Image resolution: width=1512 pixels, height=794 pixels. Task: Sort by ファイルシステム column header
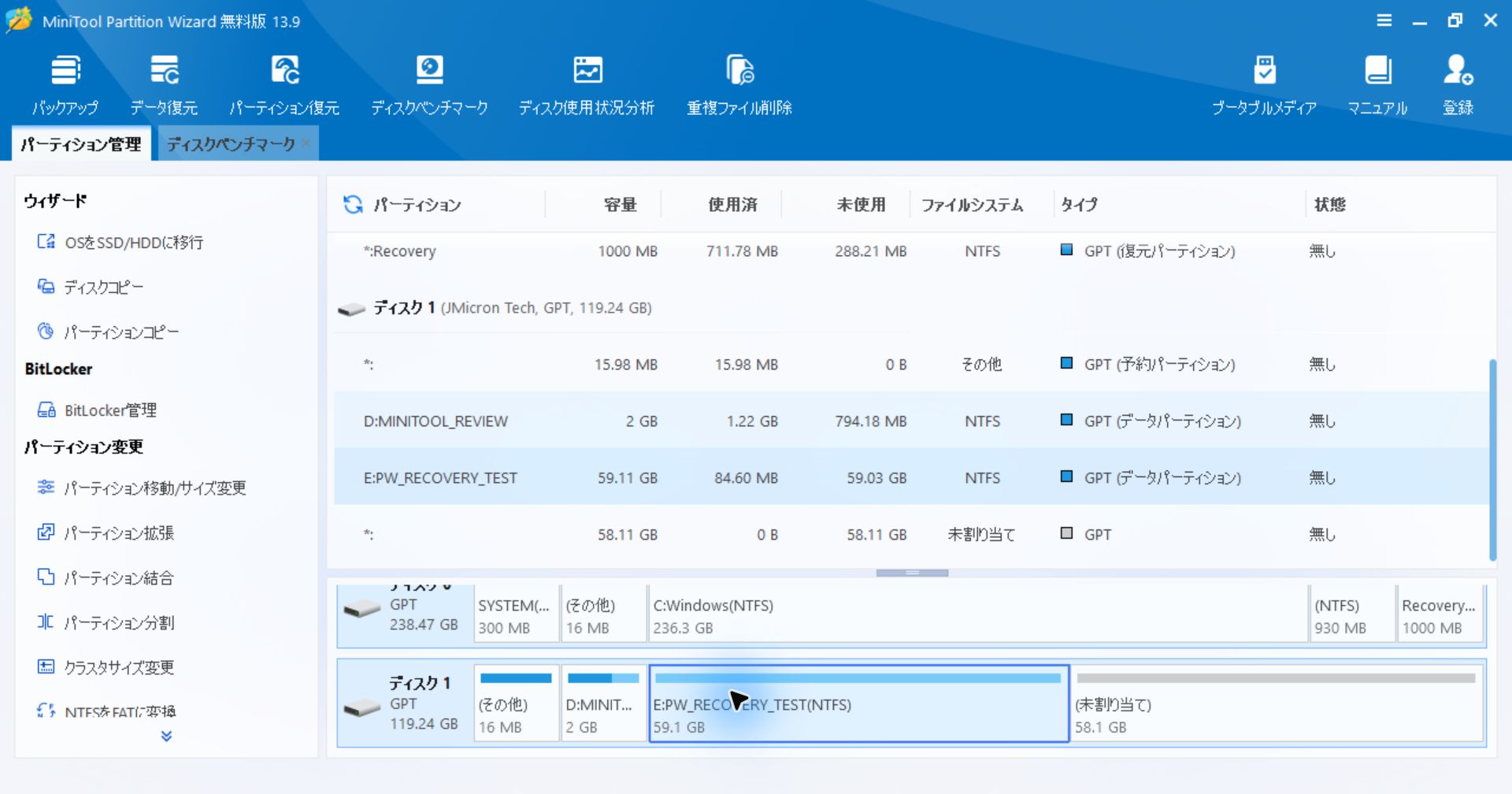[973, 205]
